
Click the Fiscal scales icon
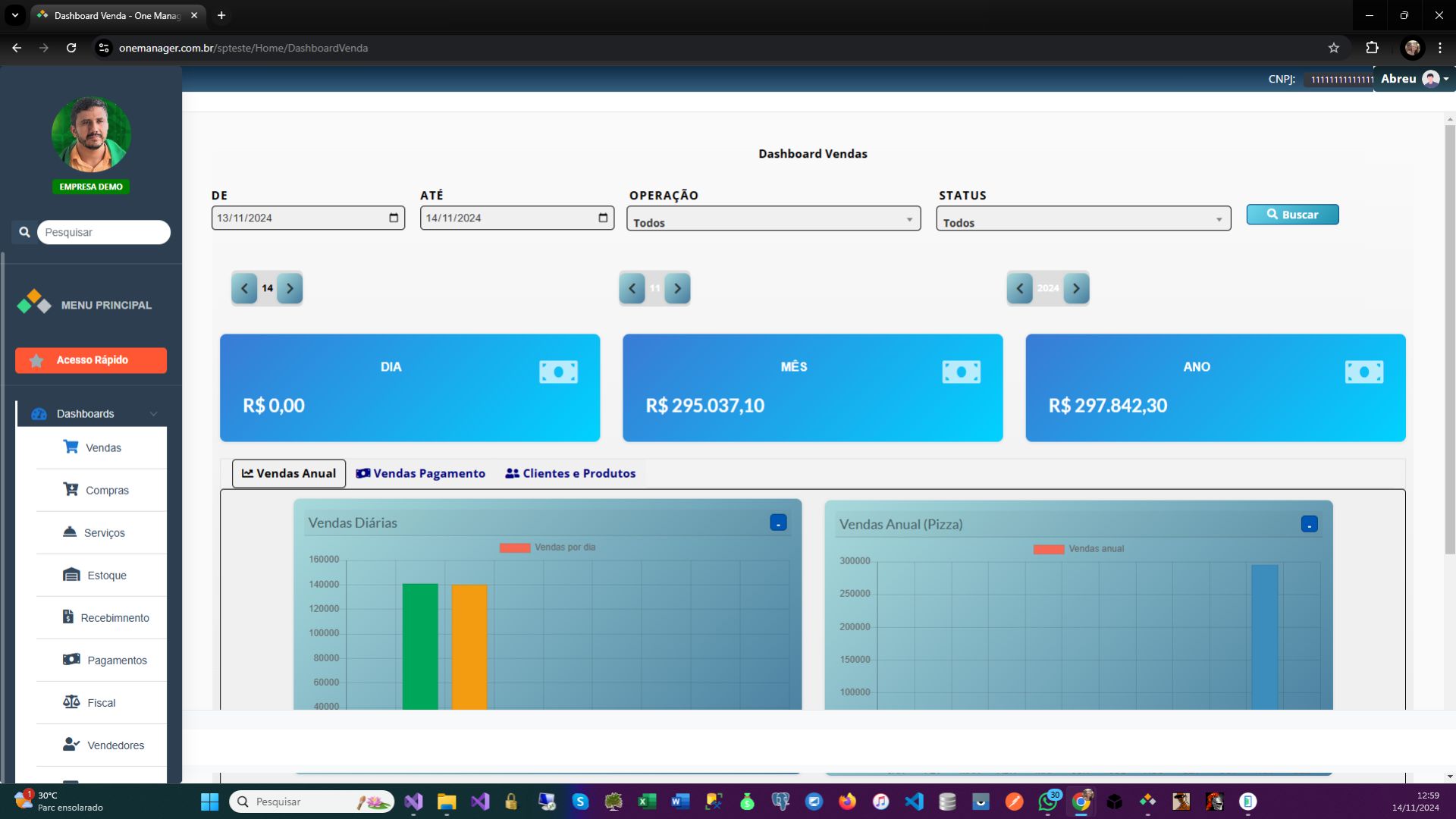[71, 701]
